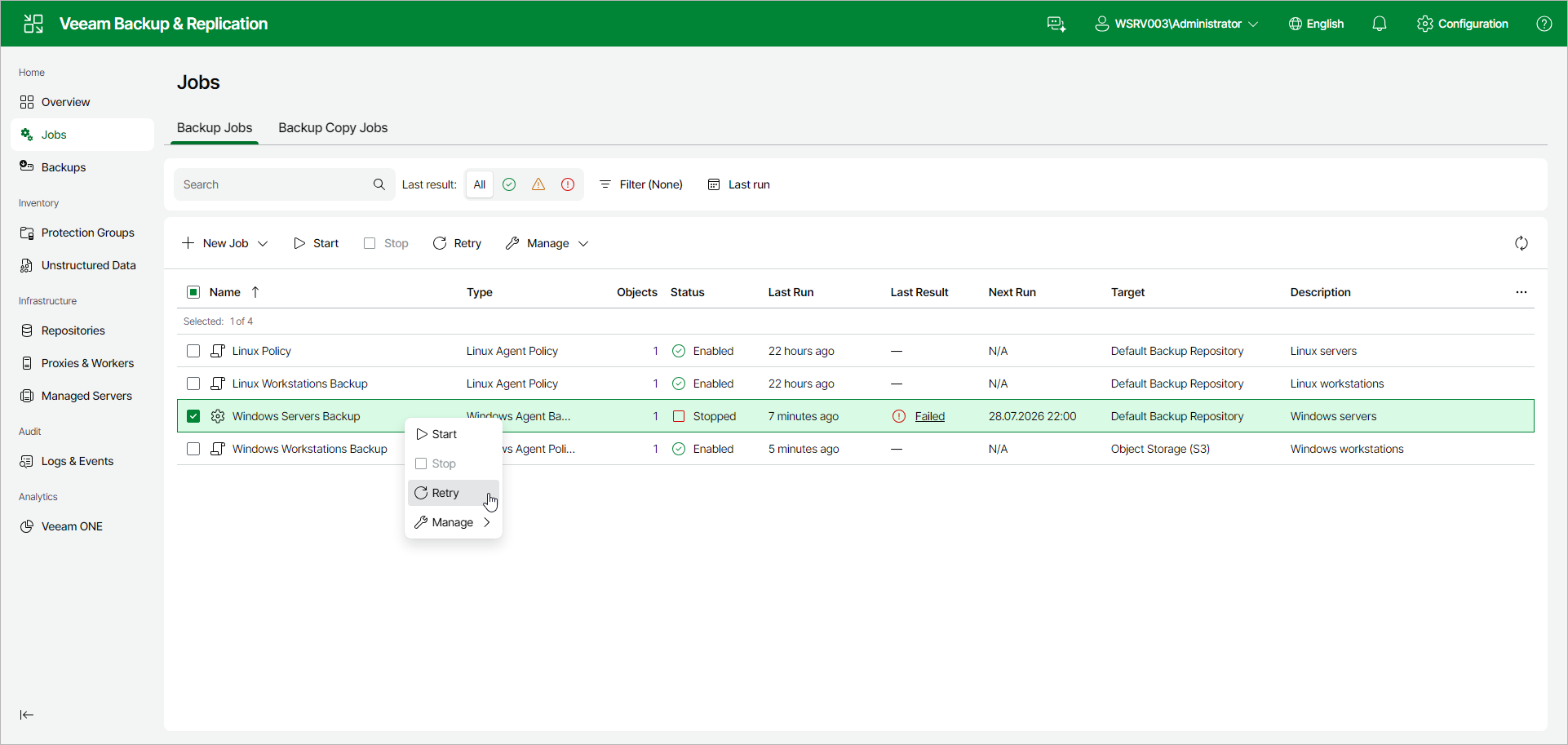Viewport: 1568px width, 745px height.
Task: Filter jobs by warning last result
Action: tap(538, 184)
